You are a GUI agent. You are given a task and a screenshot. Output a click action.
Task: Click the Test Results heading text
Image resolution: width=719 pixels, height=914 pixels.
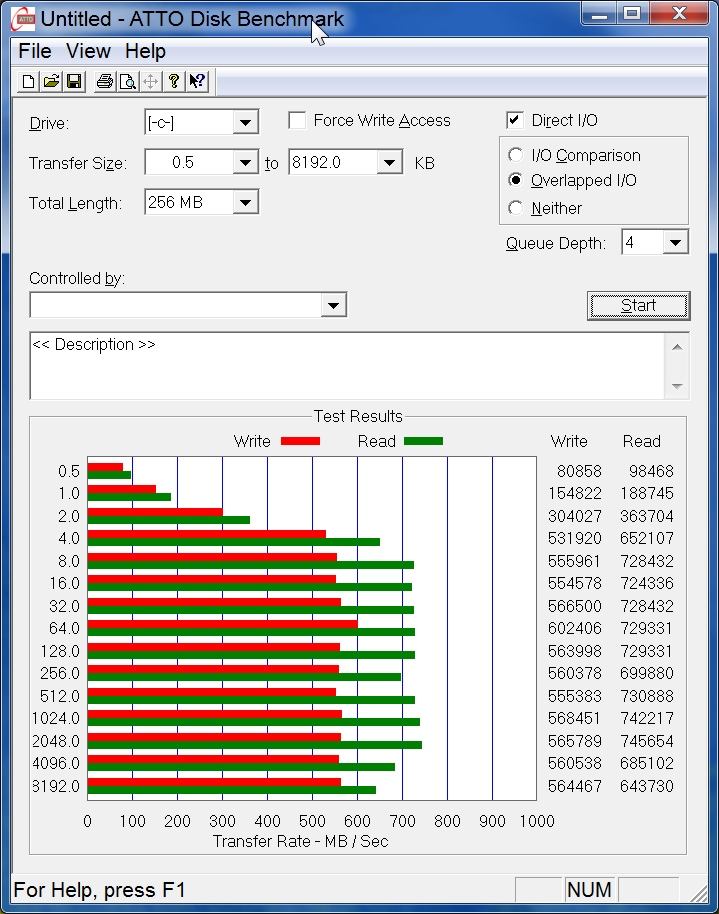tap(358, 416)
